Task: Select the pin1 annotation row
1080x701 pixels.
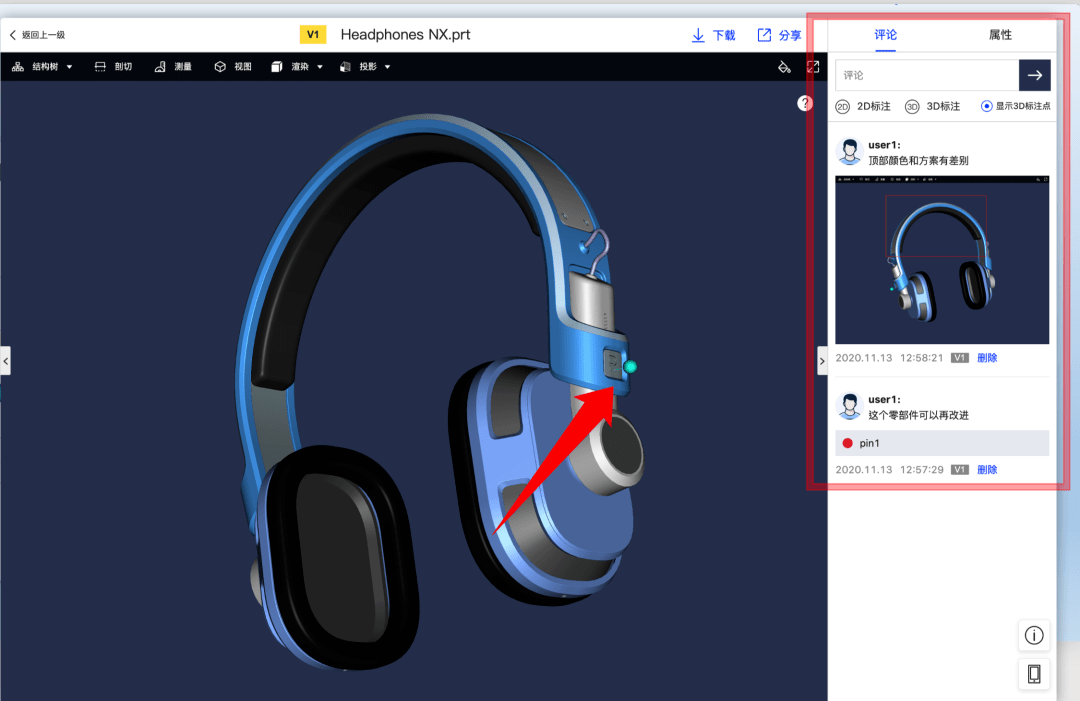Action: pos(942,443)
